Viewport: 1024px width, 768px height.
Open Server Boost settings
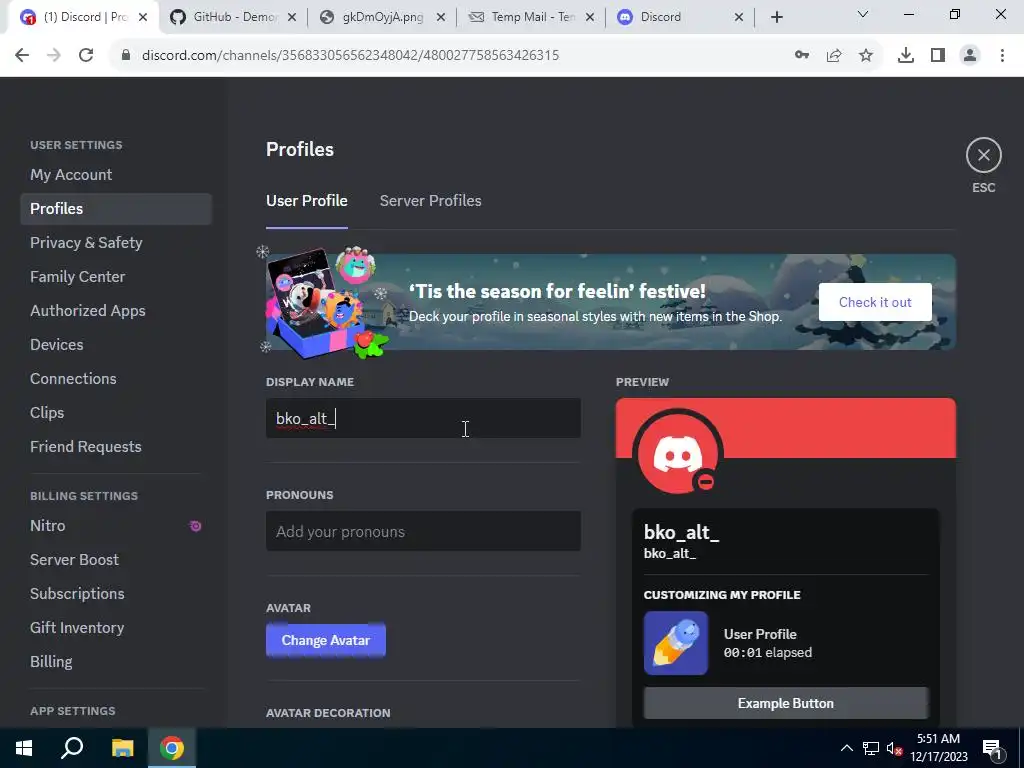(x=116, y=560)
